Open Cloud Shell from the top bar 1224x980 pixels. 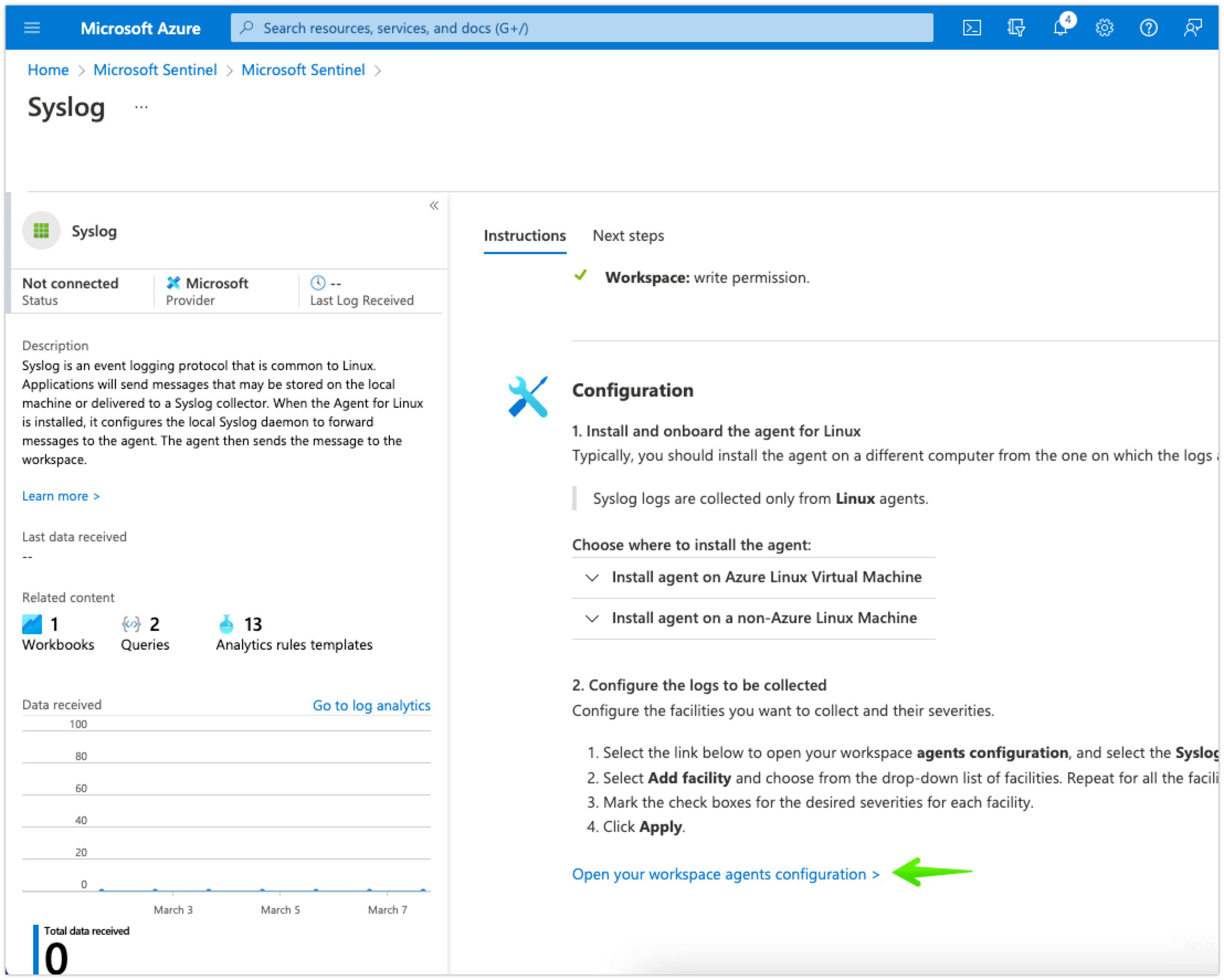point(972,27)
